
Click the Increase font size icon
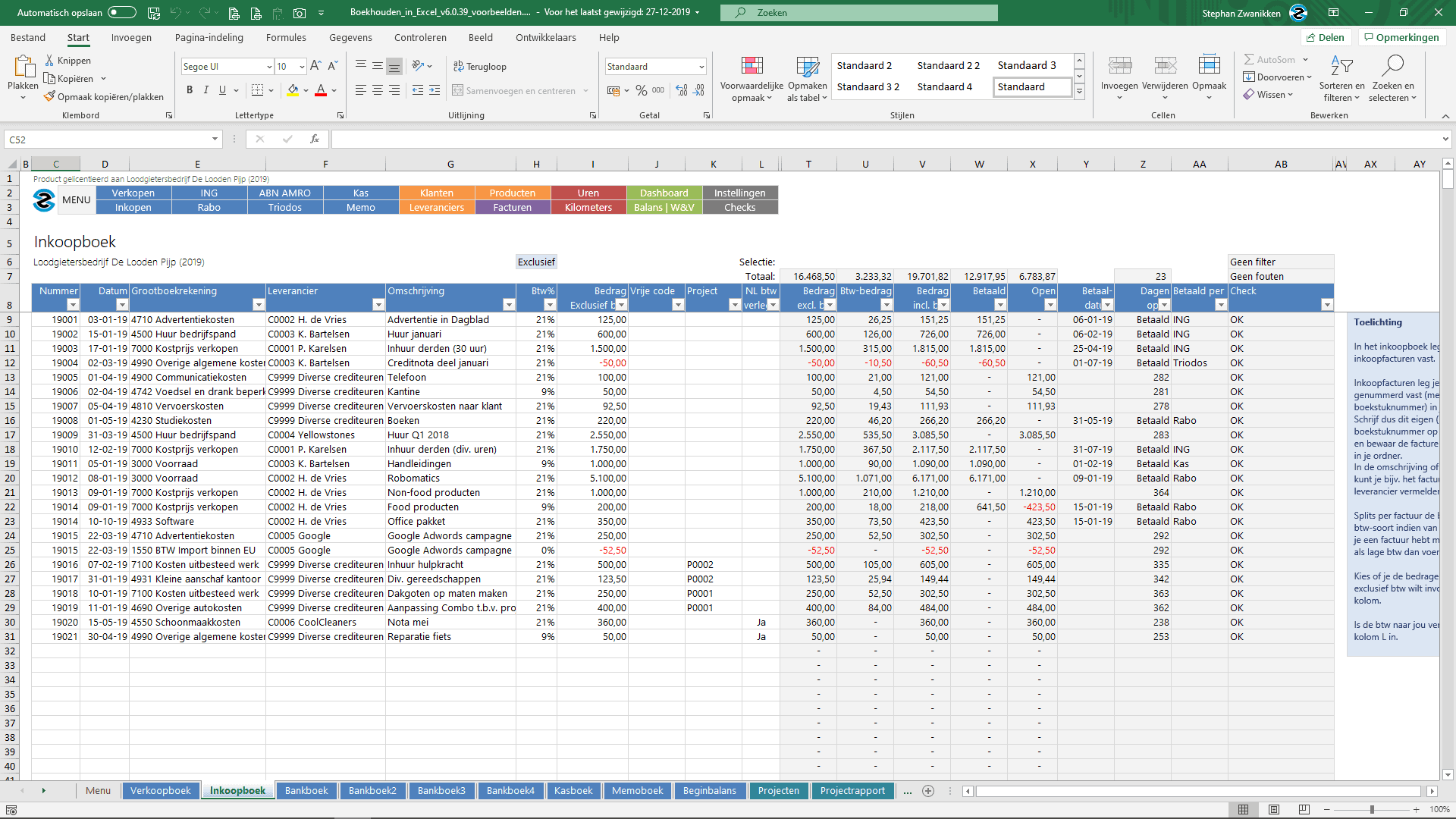click(315, 66)
